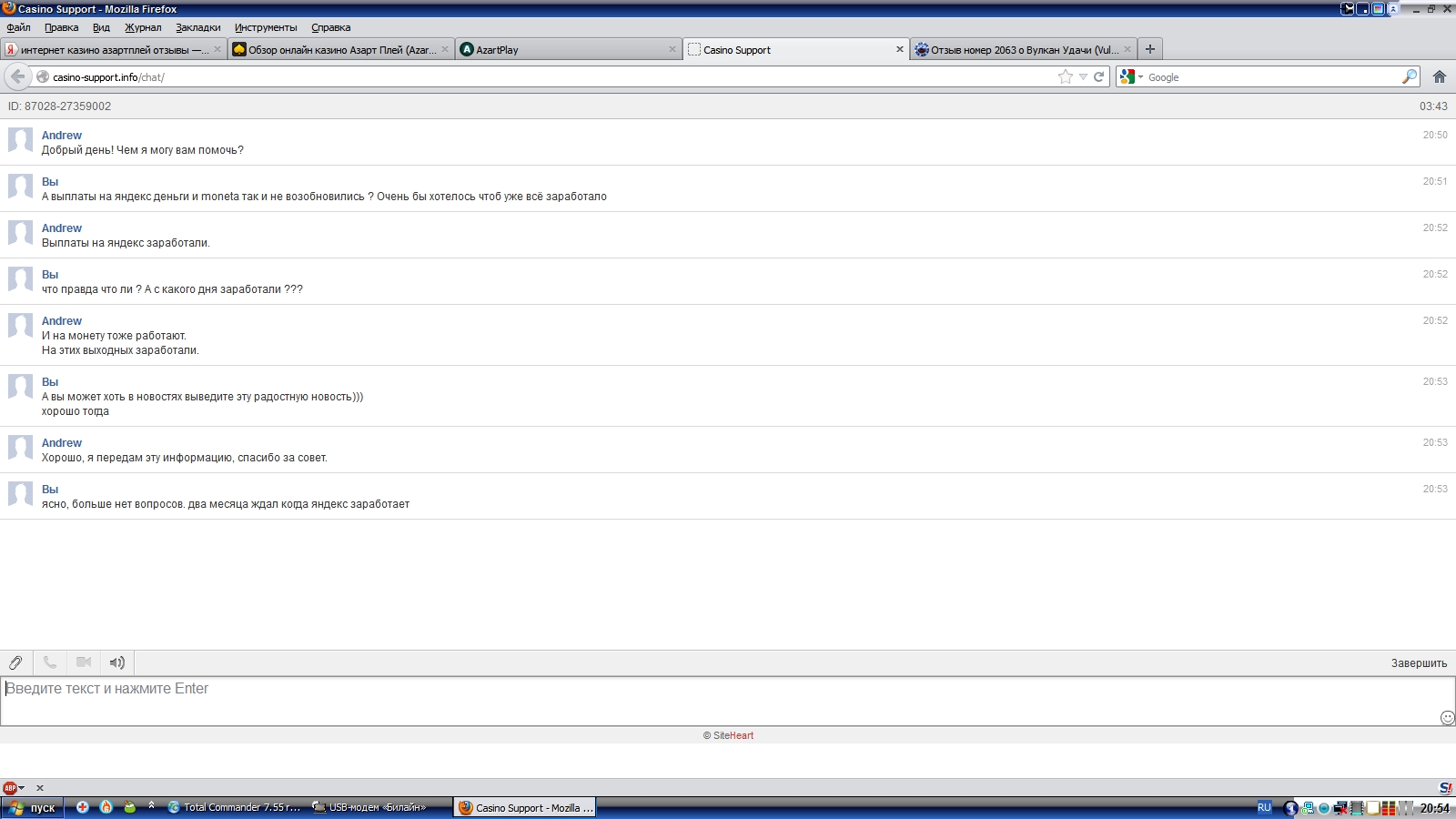Switch to Total Commander in the taskbar
Screen dimensions: 1456x819
(235, 807)
